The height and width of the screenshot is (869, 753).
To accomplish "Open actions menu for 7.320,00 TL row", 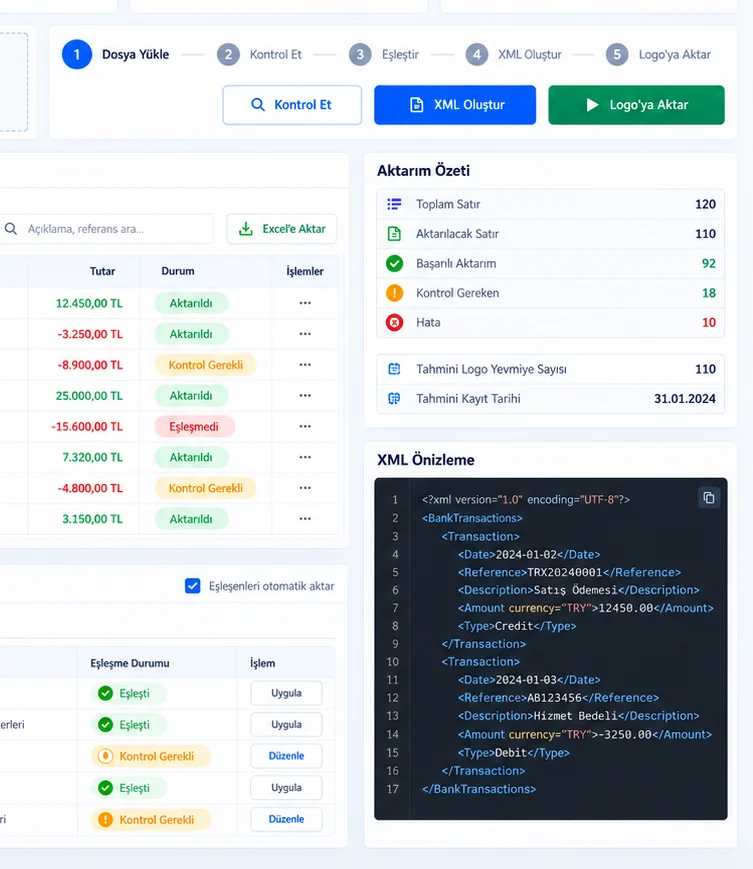I will tap(305, 457).
